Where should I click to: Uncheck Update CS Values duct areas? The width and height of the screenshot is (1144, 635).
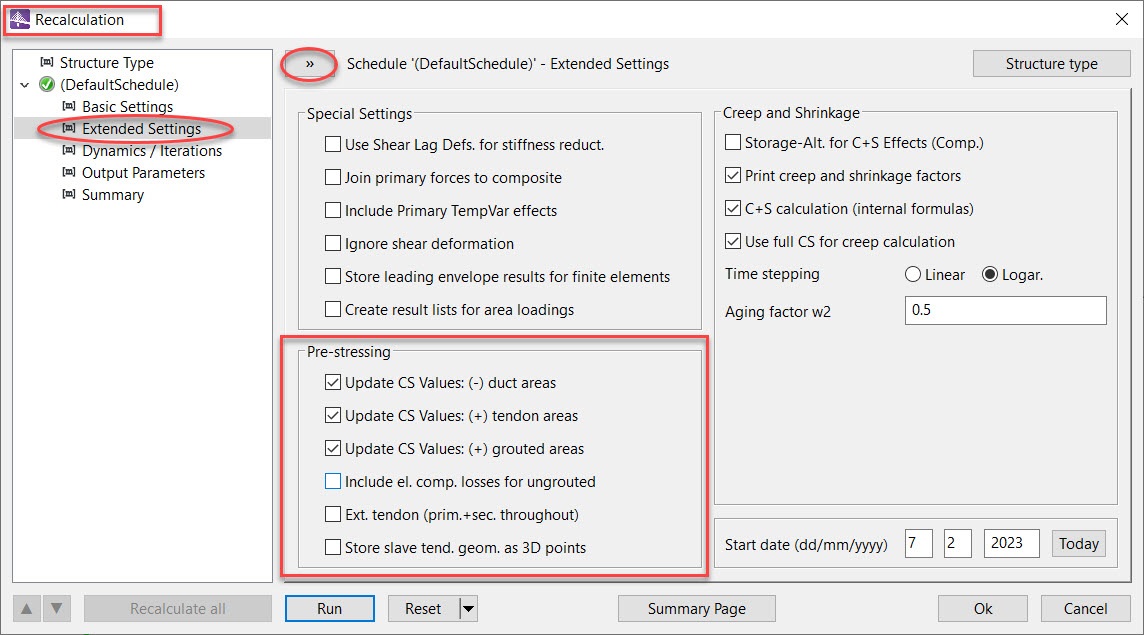[333, 382]
